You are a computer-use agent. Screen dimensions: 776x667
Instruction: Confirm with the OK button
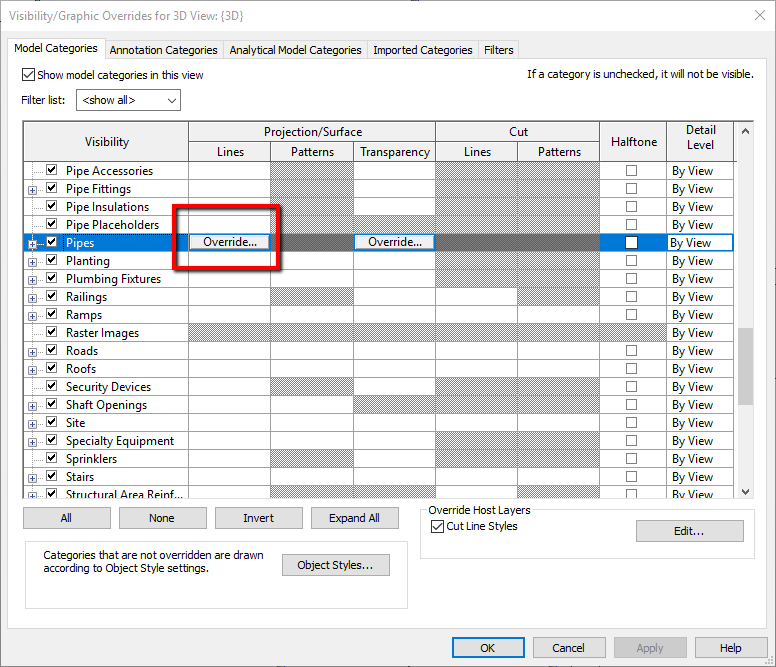click(x=488, y=648)
